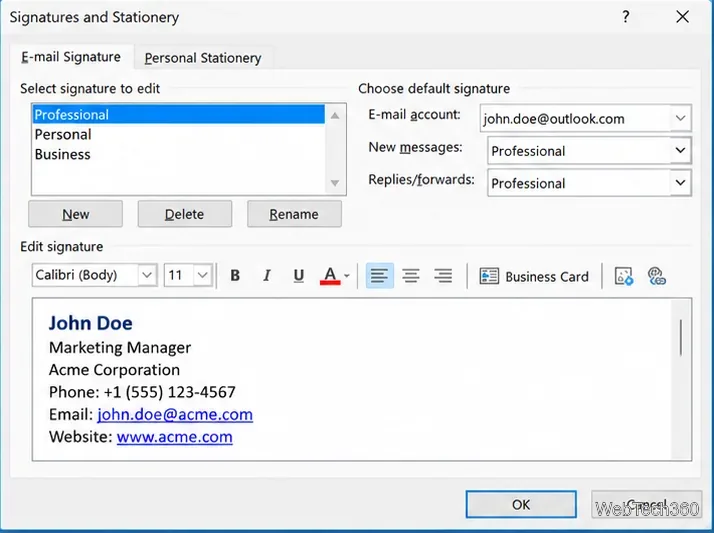Apply underline formatting to signature

point(299,275)
